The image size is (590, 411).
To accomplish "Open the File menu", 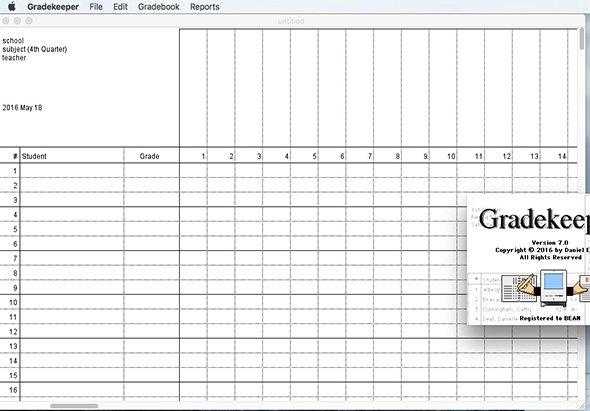I will [96, 7].
